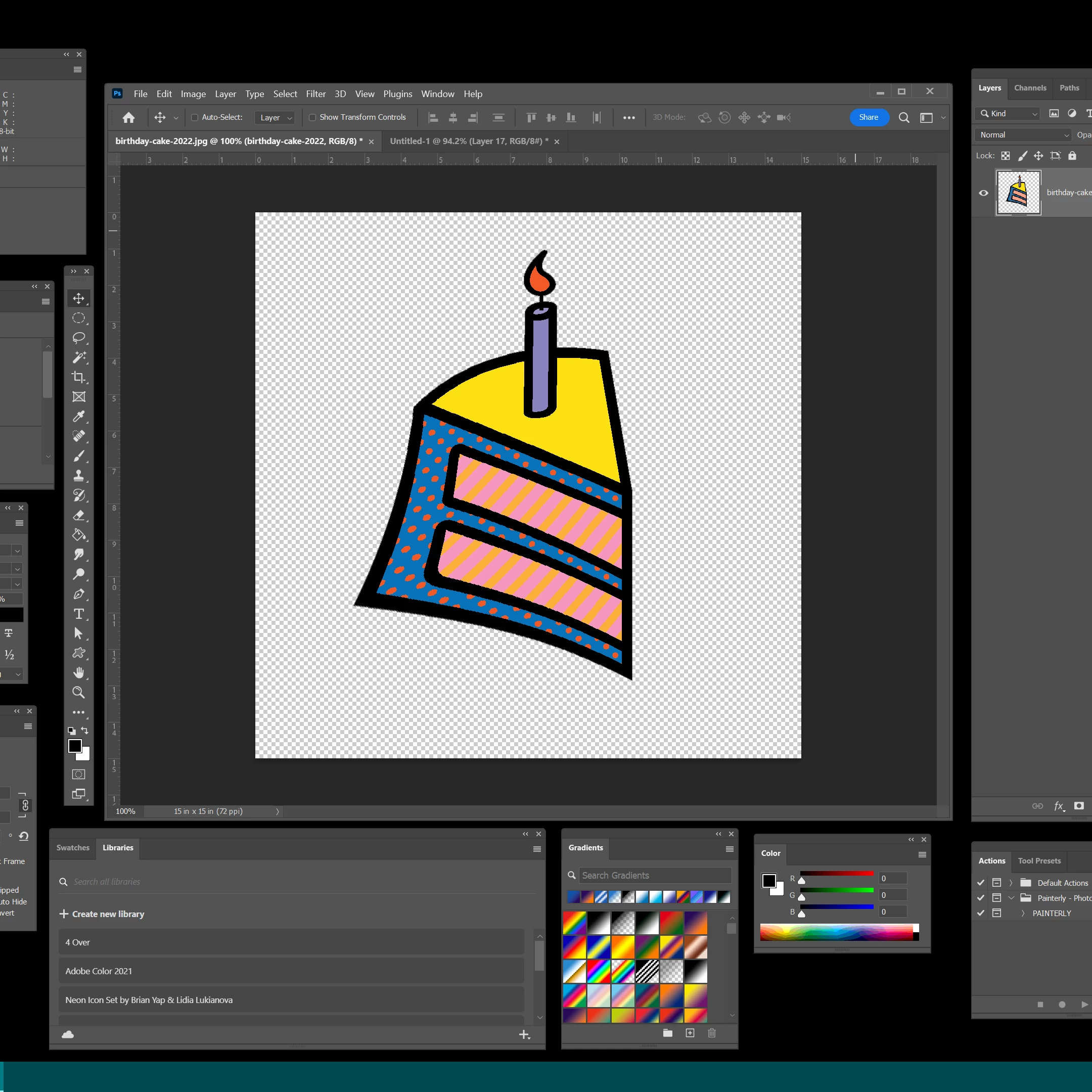Screen dimensions: 1092x1092
Task: Select the Crop tool
Action: tap(78, 377)
